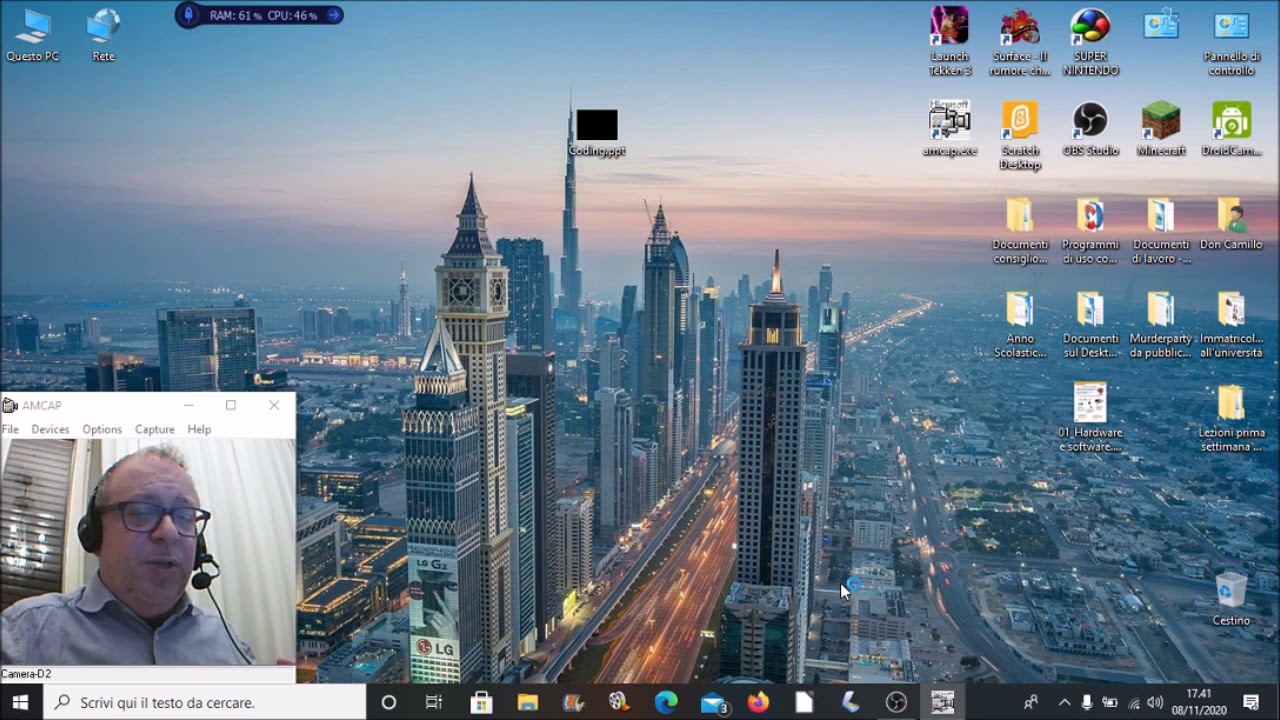Open the File menu in AMCAP

[10, 429]
